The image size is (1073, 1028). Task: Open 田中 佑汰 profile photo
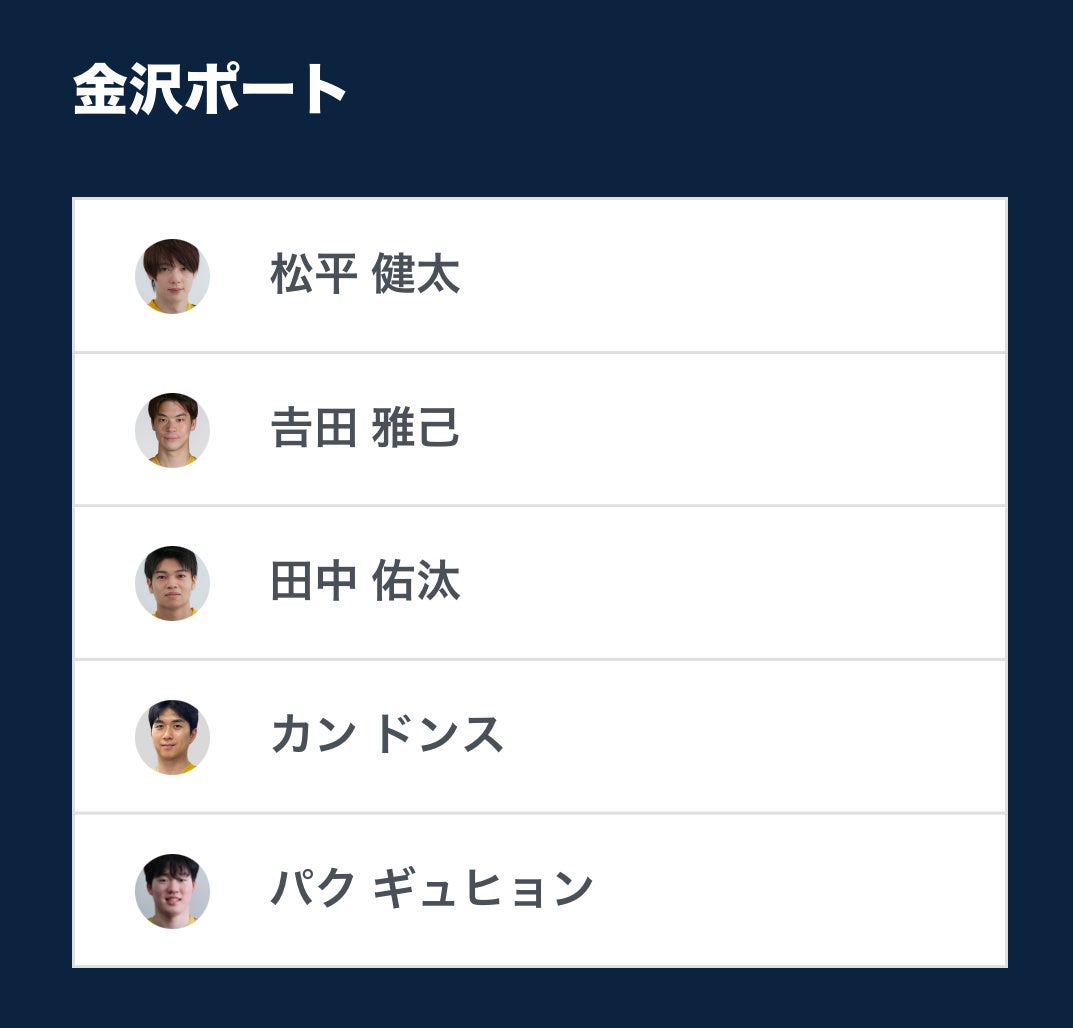pyautogui.click(x=172, y=583)
